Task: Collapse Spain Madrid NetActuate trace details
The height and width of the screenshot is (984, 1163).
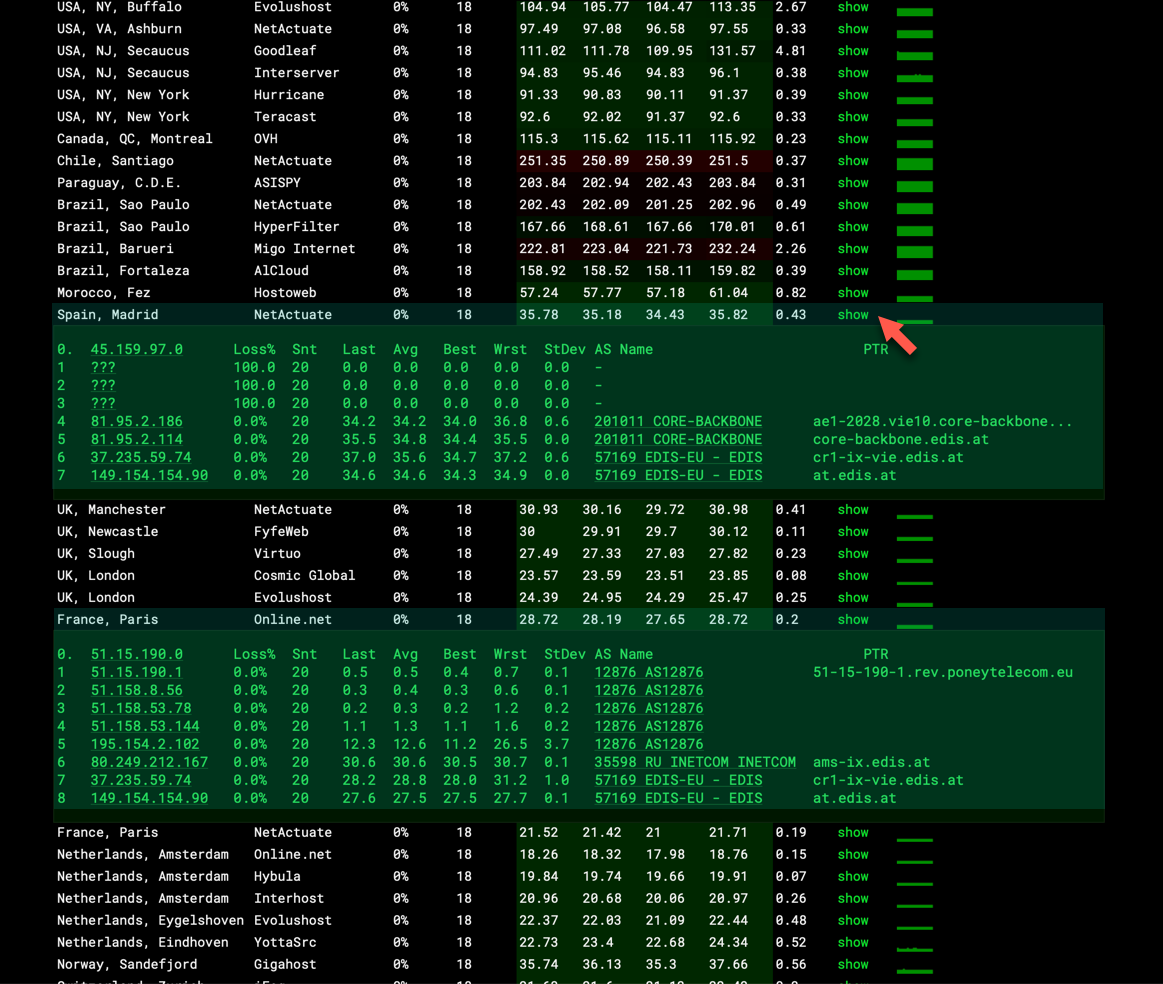Action: coord(852,314)
